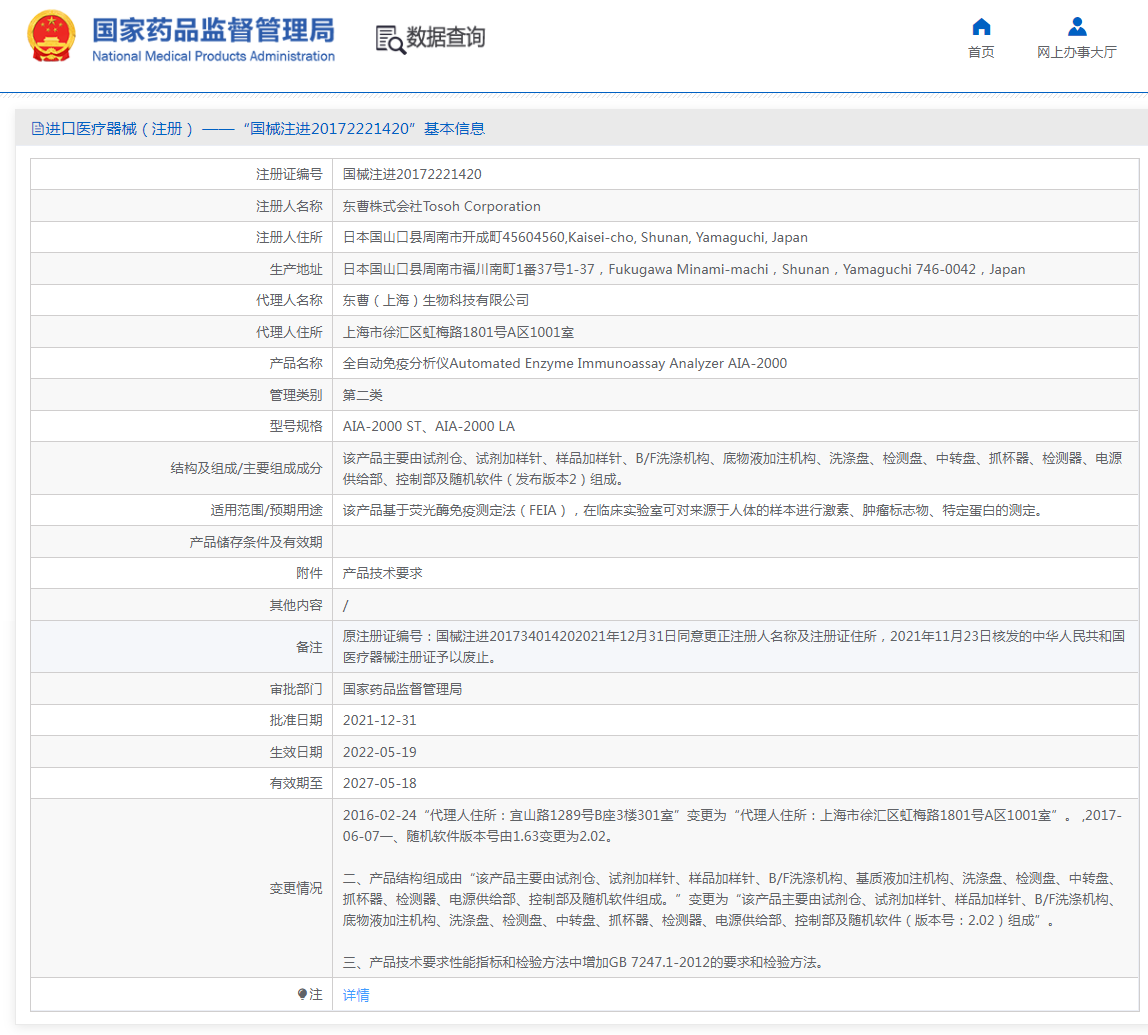1148x1035 pixels.
Task: Click the 数据查询 magnifier icon
Action: 389,38
